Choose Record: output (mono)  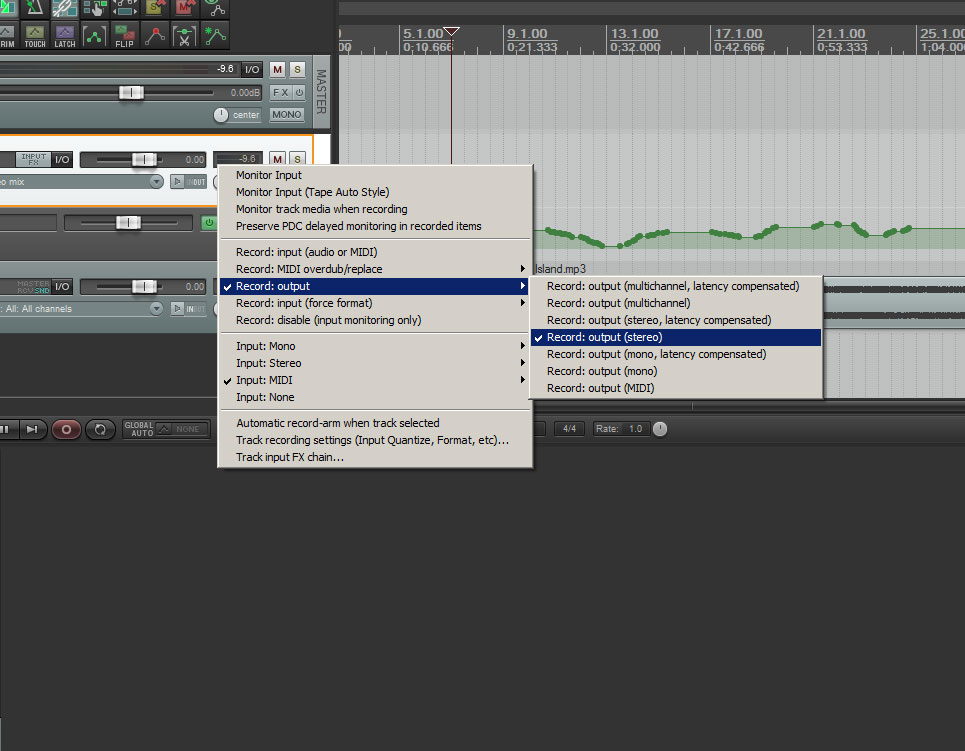point(676,371)
